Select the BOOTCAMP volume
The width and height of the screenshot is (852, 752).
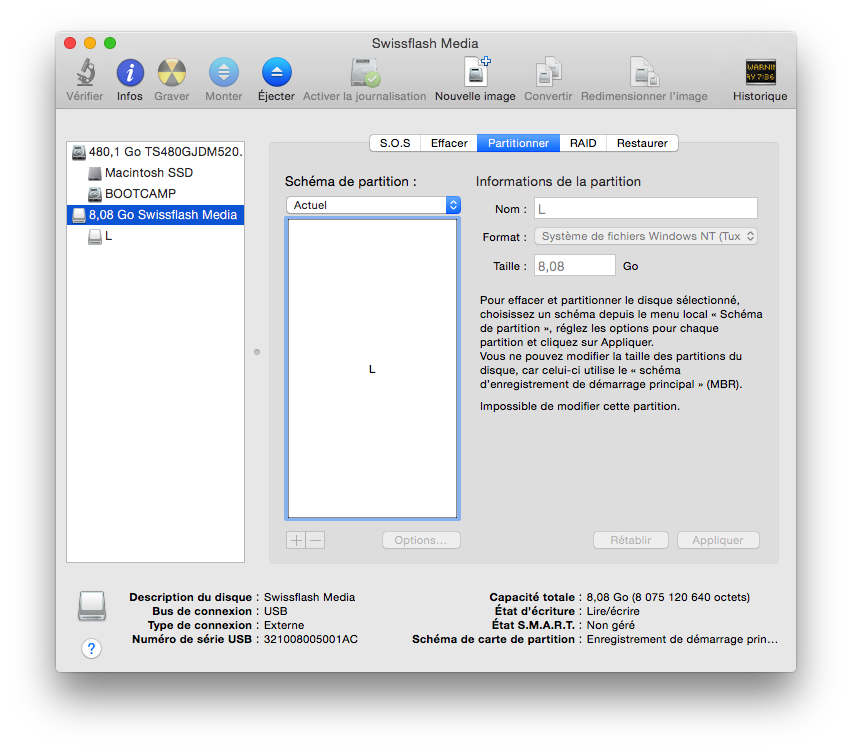point(155,194)
